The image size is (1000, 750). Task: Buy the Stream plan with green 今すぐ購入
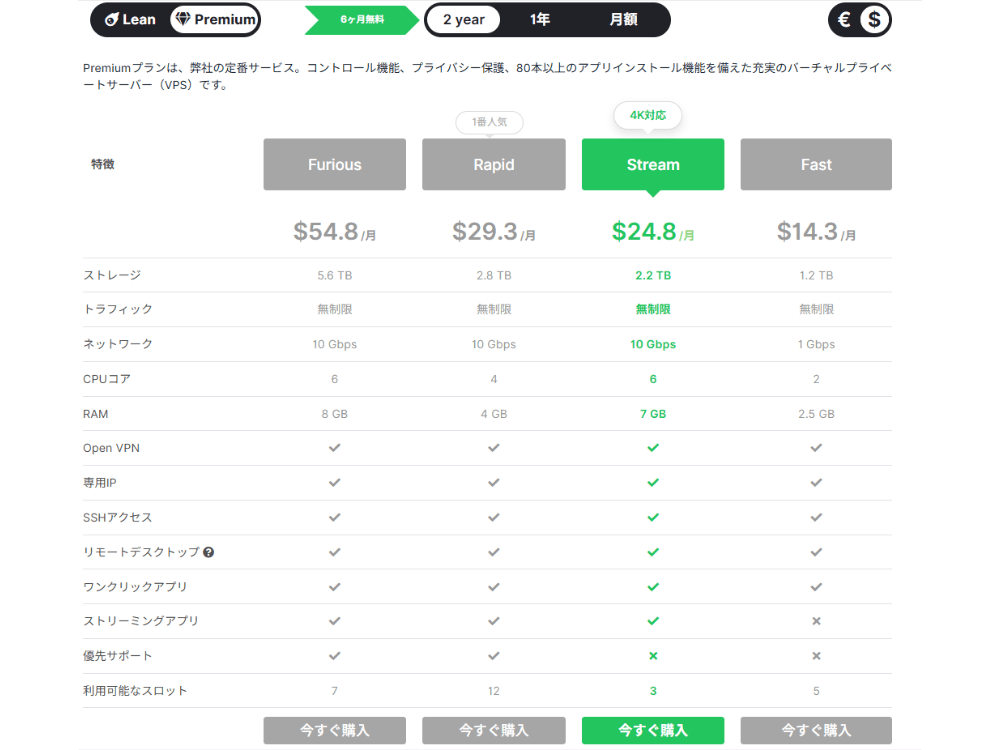click(653, 730)
